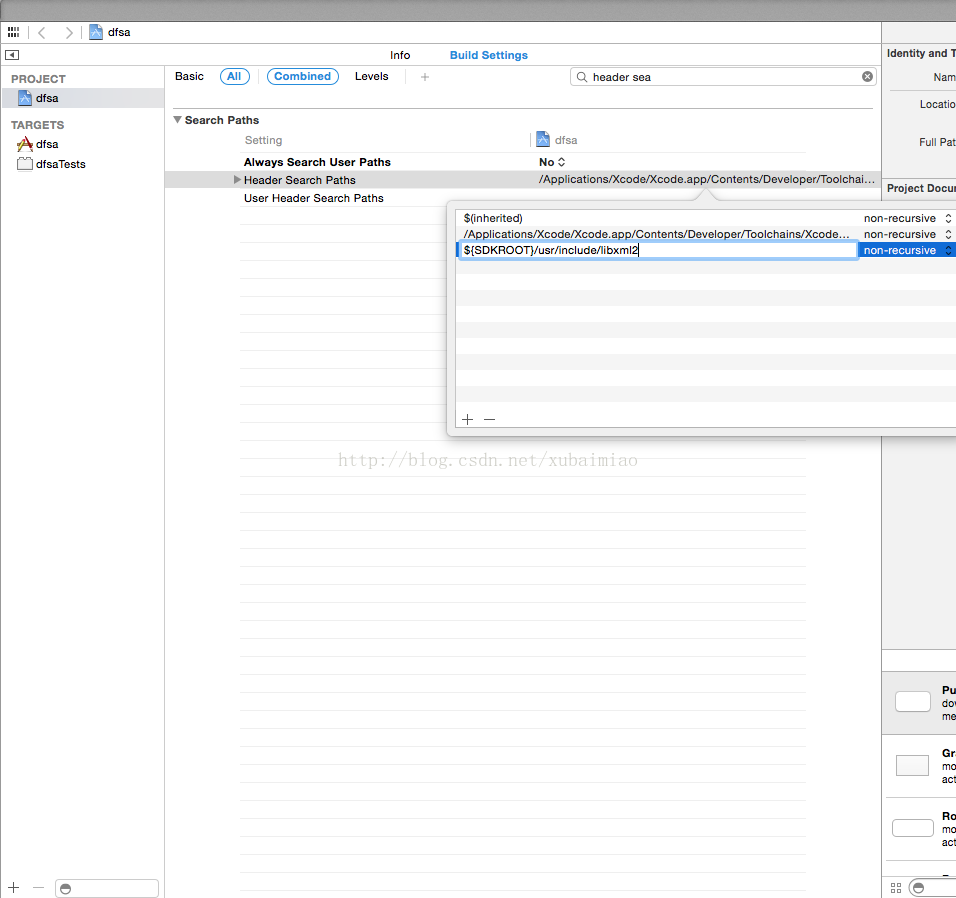956x898 pixels.
Task: Click the magnifier icon in search box
Action: [x=582, y=77]
